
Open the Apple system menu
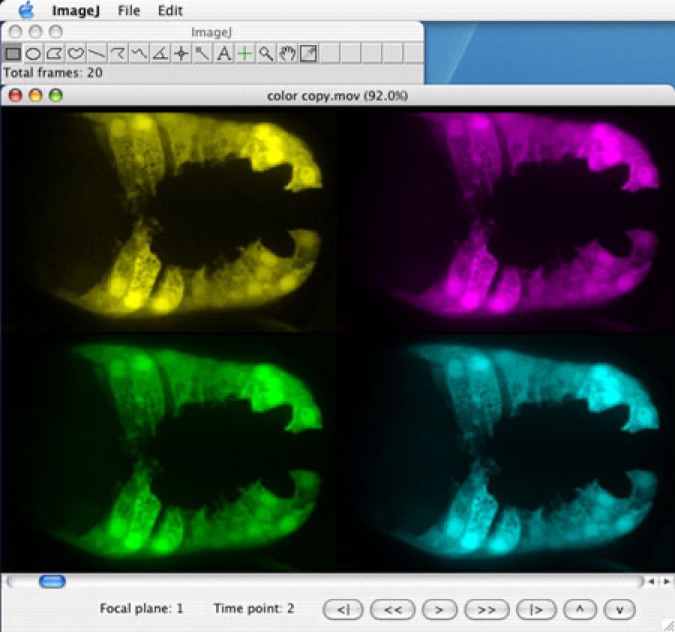(x=26, y=11)
